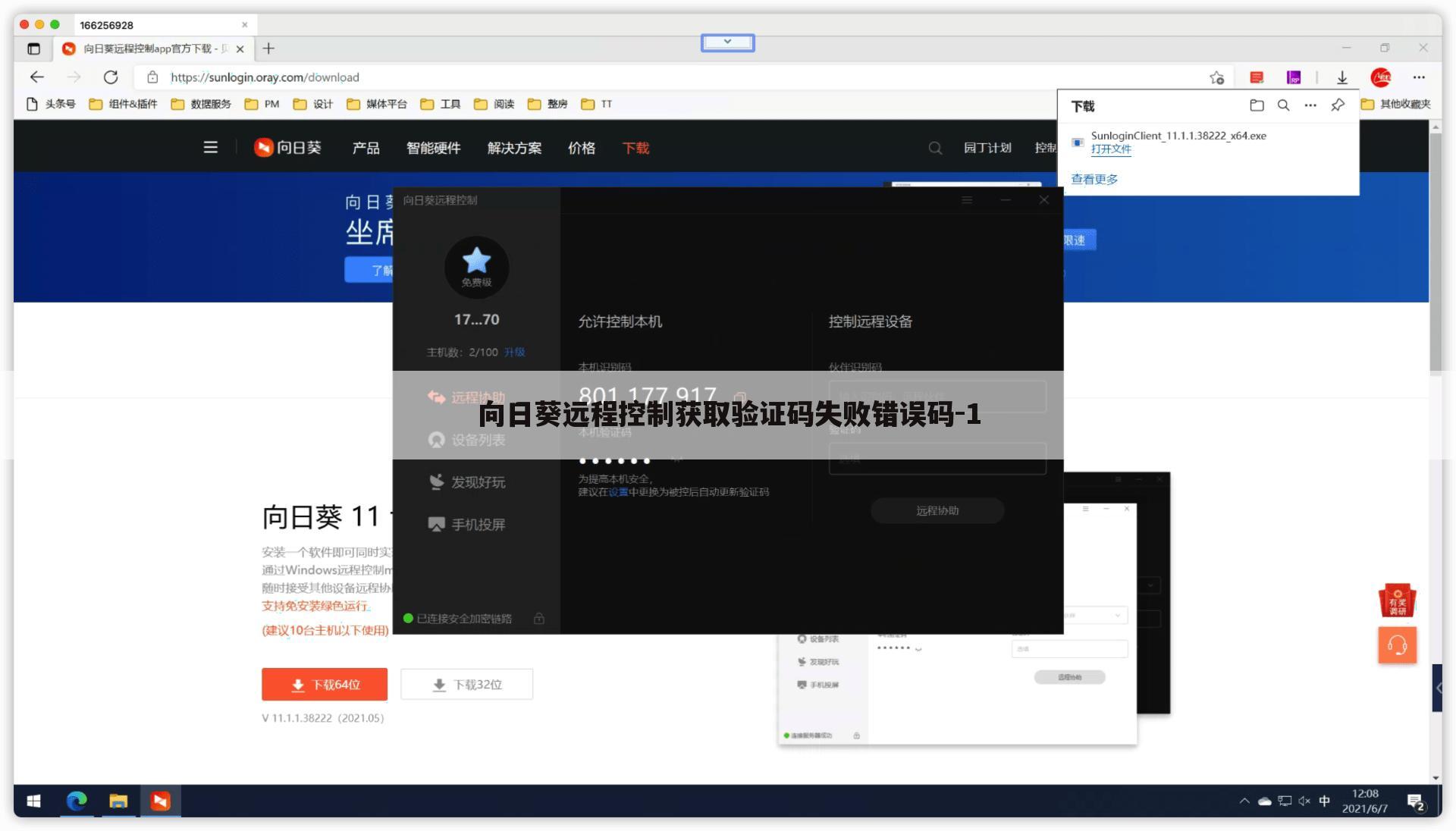Open 价格 in site navigation

pyautogui.click(x=582, y=148)
